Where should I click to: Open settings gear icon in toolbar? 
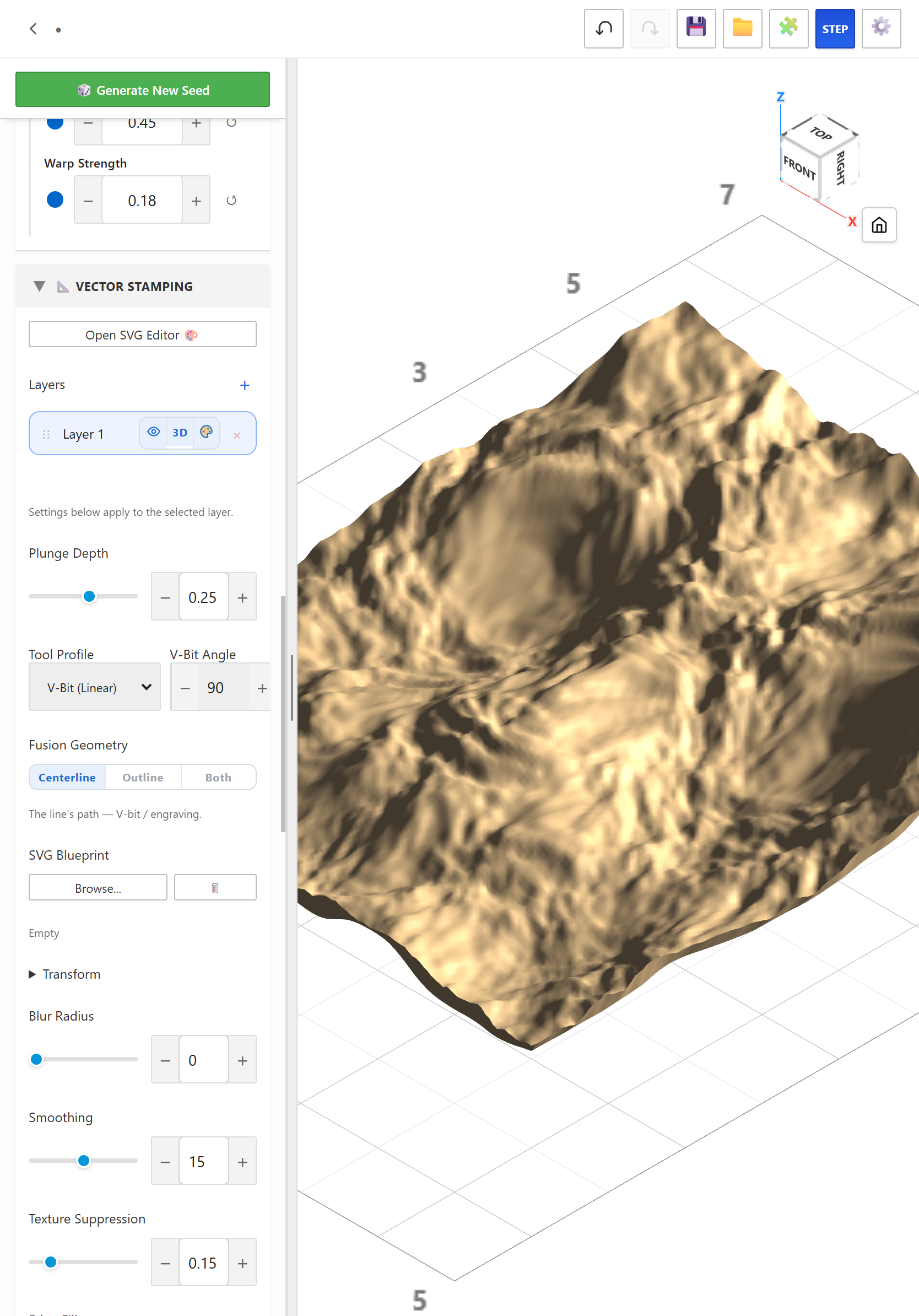(881, 28)
